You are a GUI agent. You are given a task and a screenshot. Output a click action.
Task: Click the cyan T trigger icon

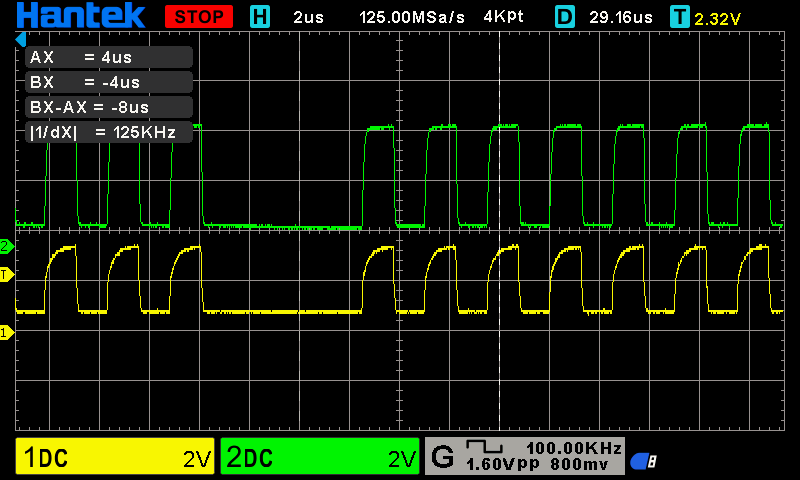point(680,17)
